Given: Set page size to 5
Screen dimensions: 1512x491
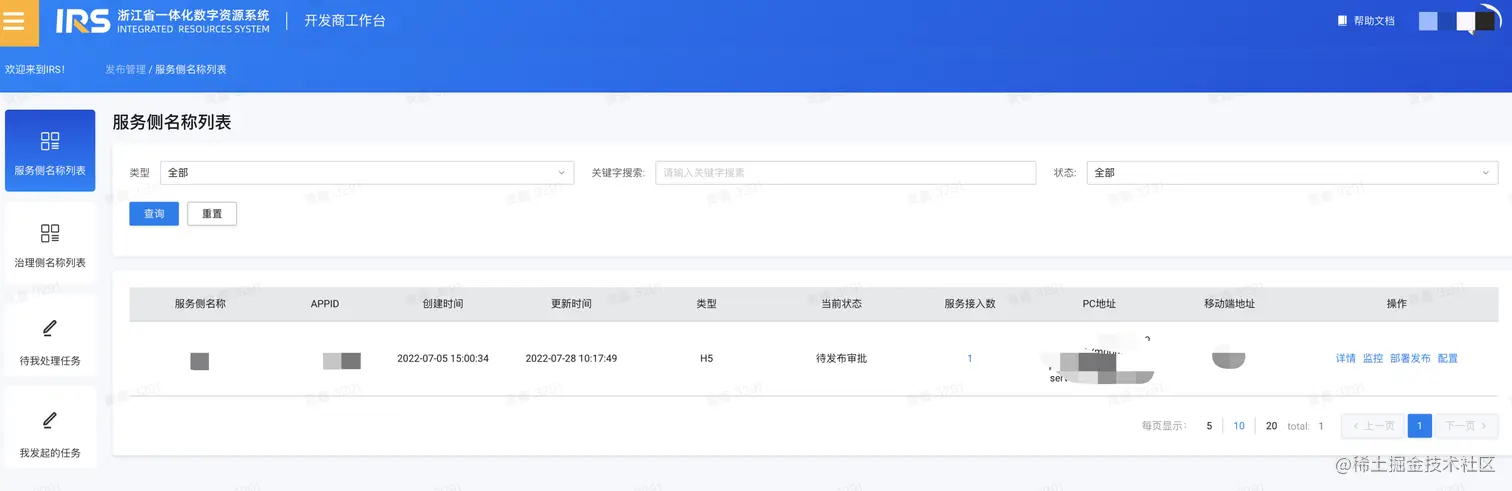Looking at the screenshot, I should click(1209, 426).
